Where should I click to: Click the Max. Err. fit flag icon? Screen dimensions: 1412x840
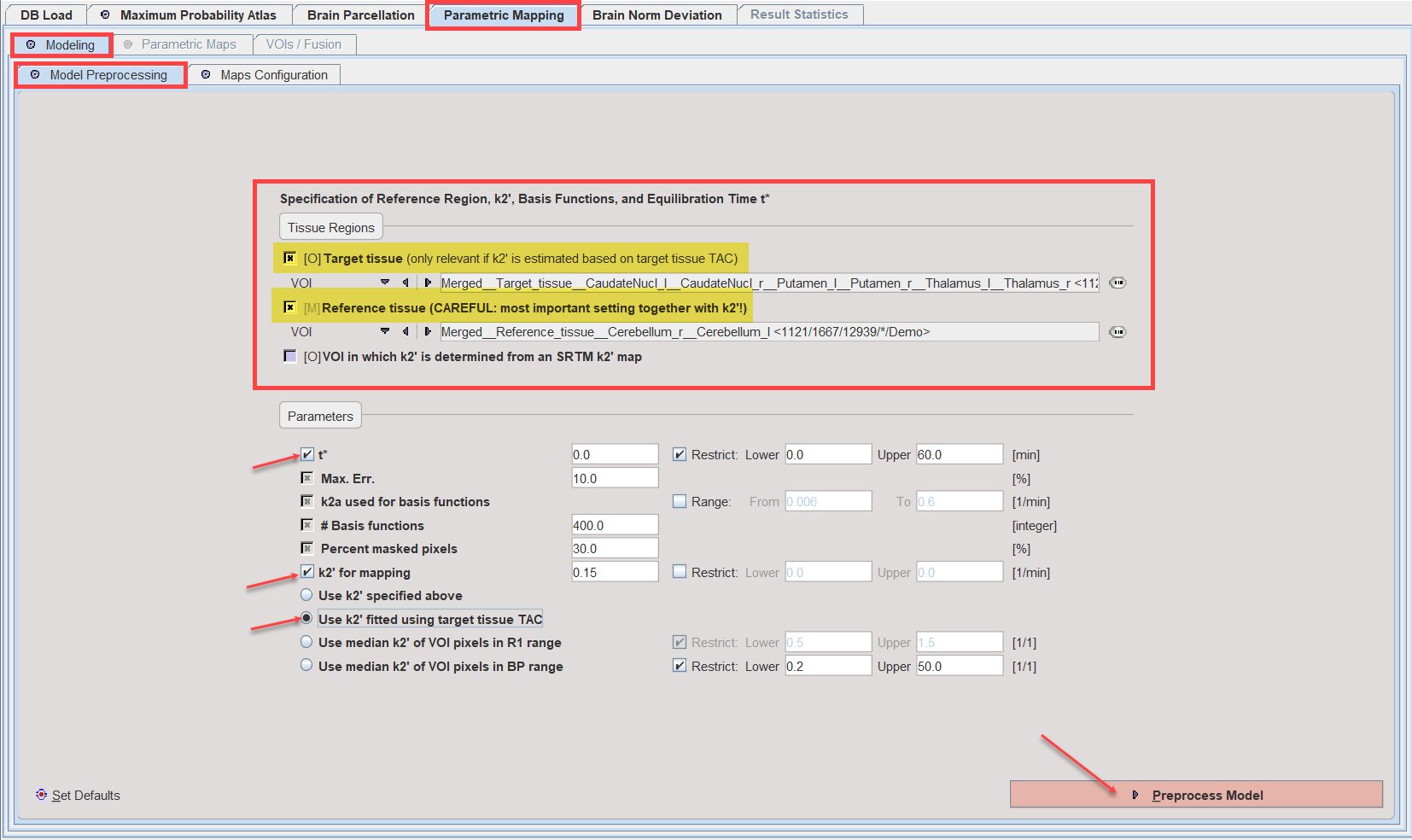(x=307, y=478)
